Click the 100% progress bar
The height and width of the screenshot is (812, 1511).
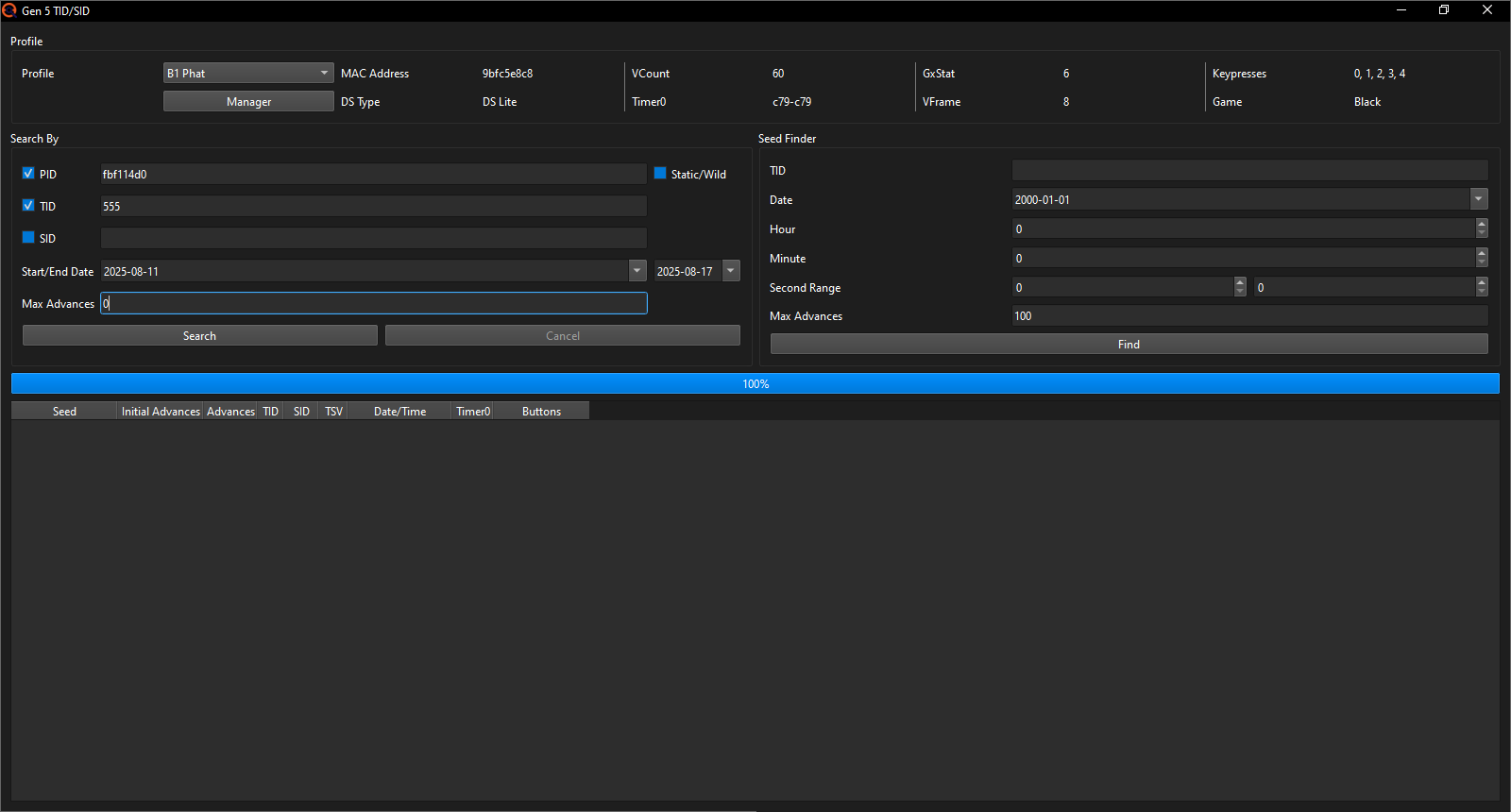pos(755,384)
